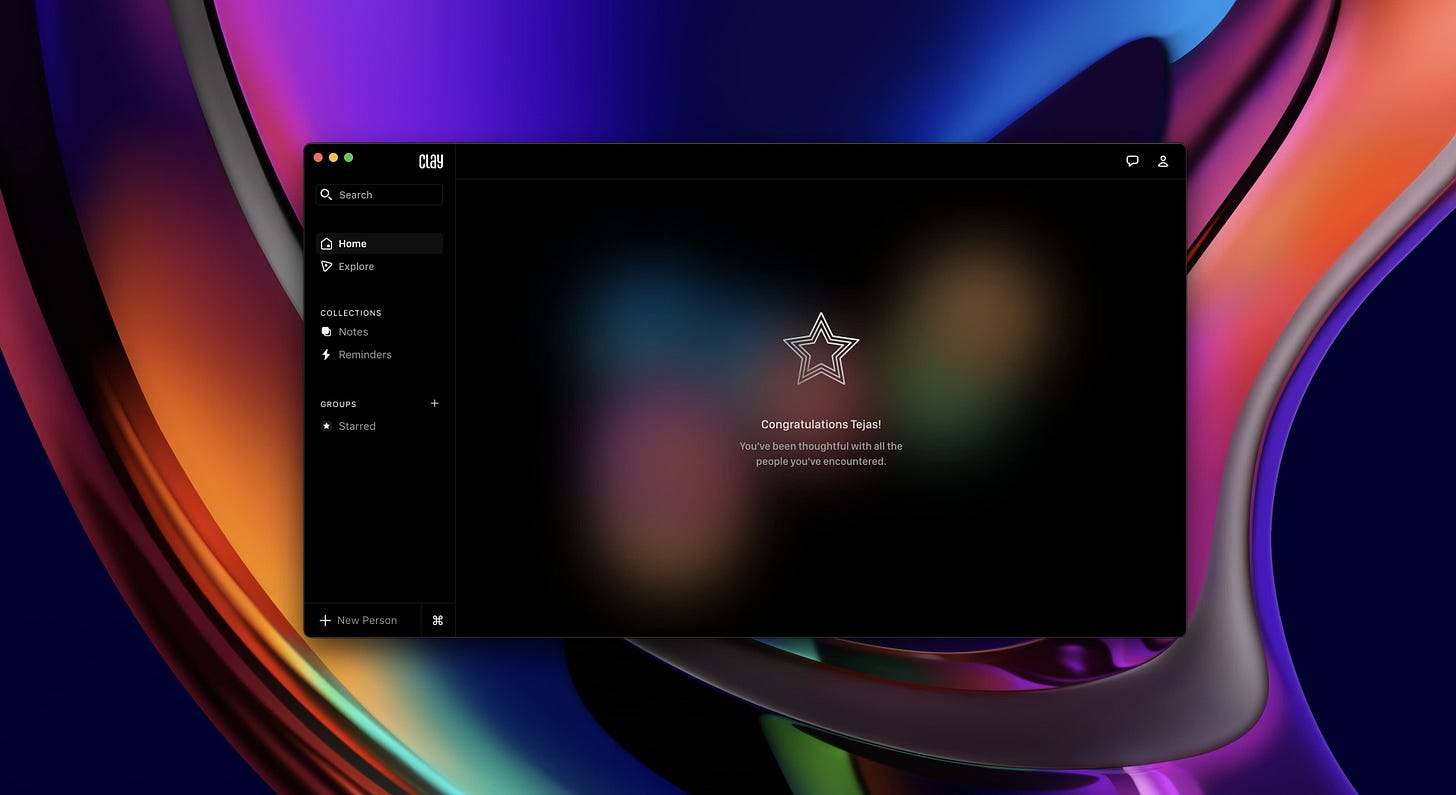Click the GROUPS section label
Screen dimensions: 1456x795
[x=338, y=404]
